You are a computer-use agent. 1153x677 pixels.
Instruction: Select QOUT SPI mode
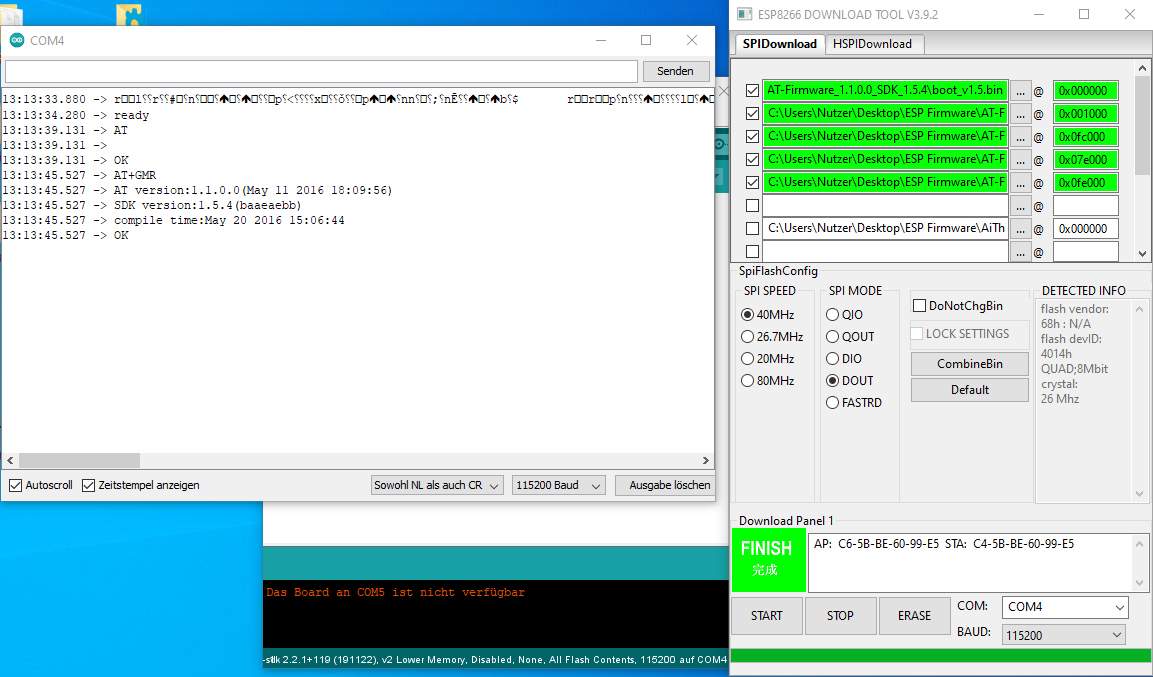click(x=832, y=337)
